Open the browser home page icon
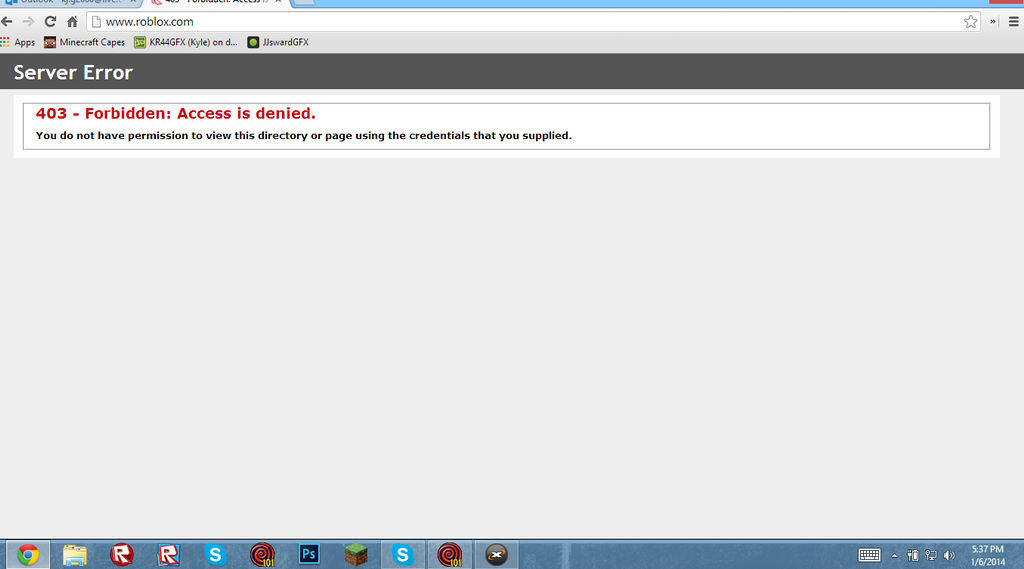This screenshot has width=1024, height=569. coord(72,22)
